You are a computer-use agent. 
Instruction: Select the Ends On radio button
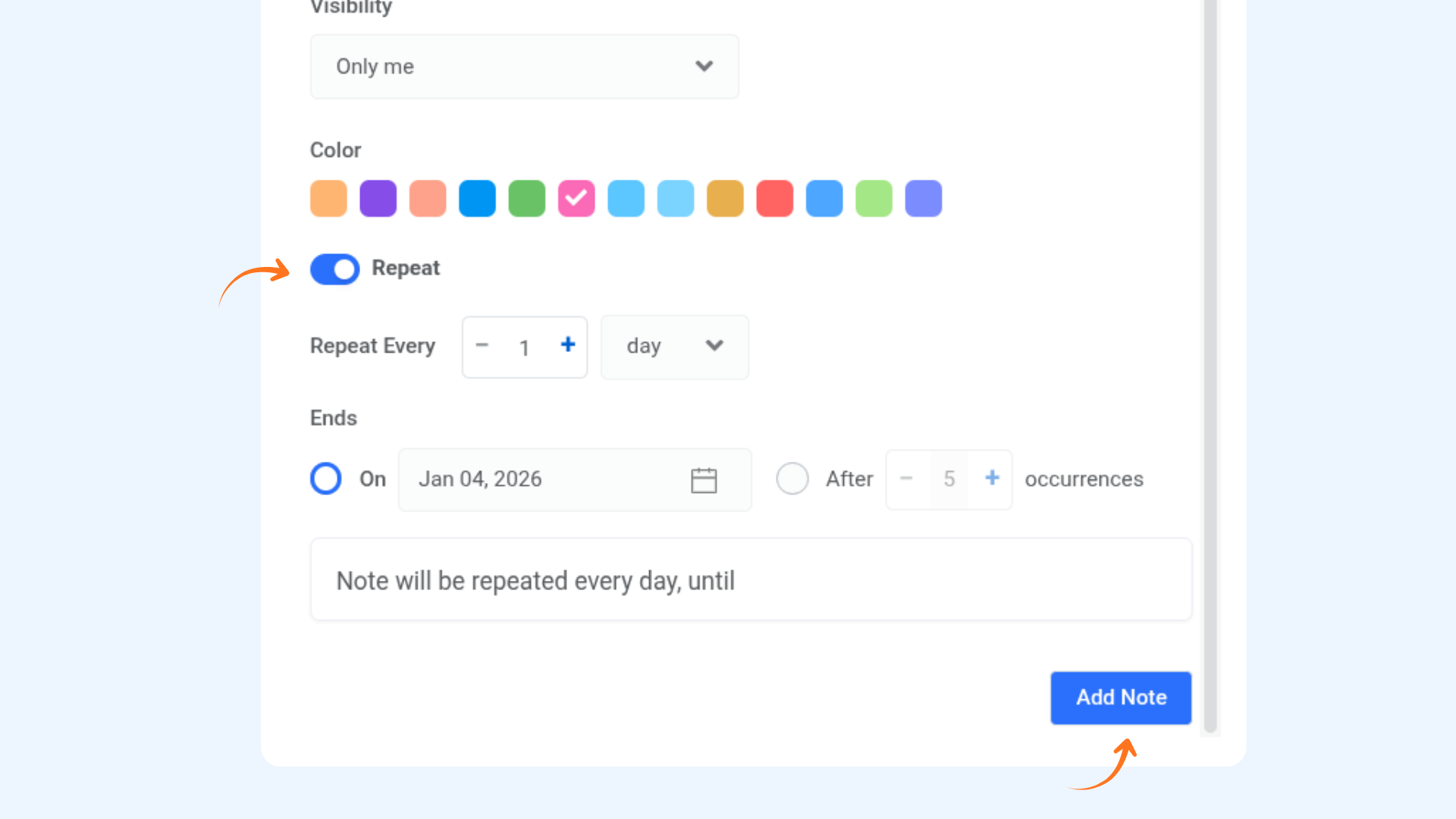pos(326,479)
